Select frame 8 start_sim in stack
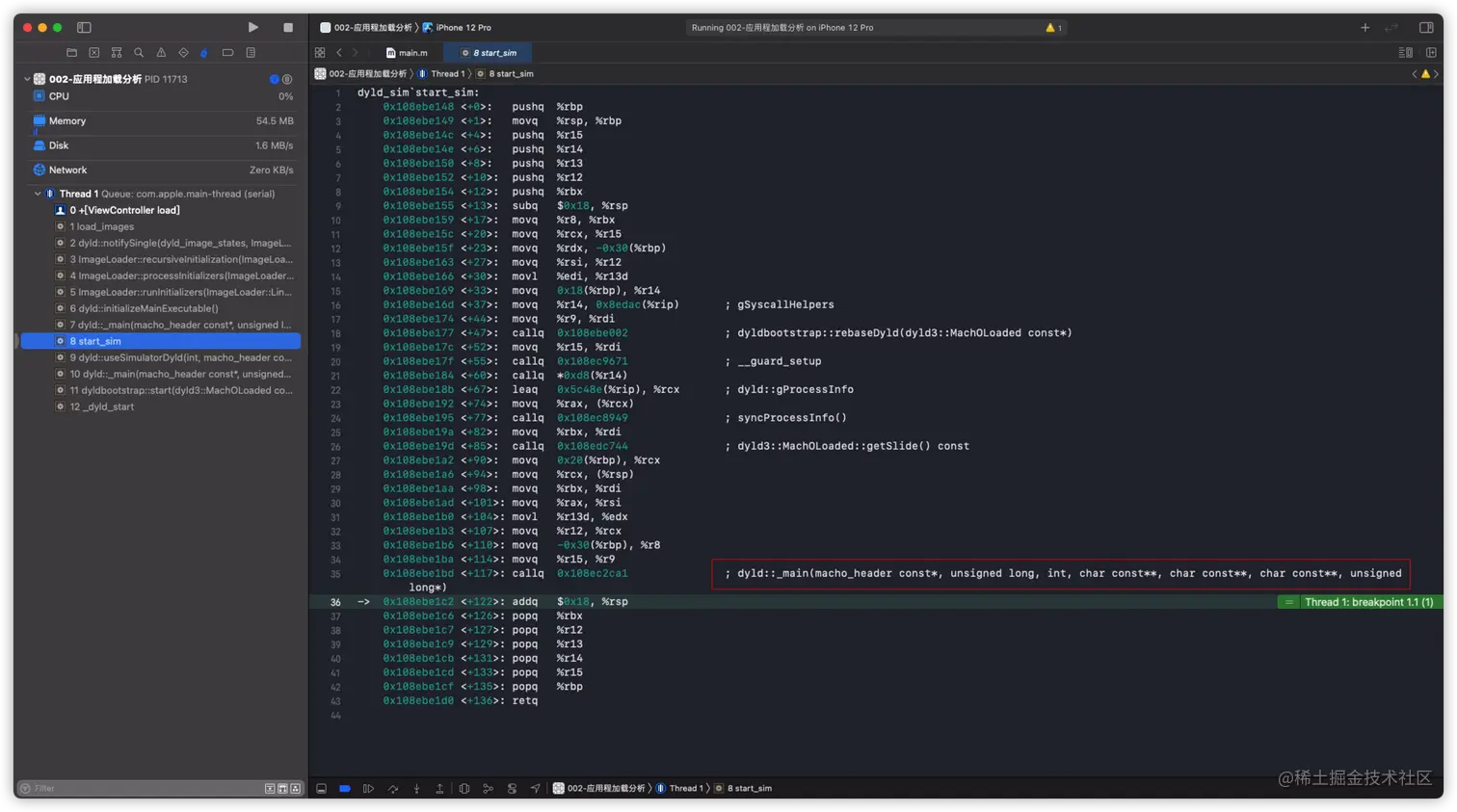 [161, 341]
